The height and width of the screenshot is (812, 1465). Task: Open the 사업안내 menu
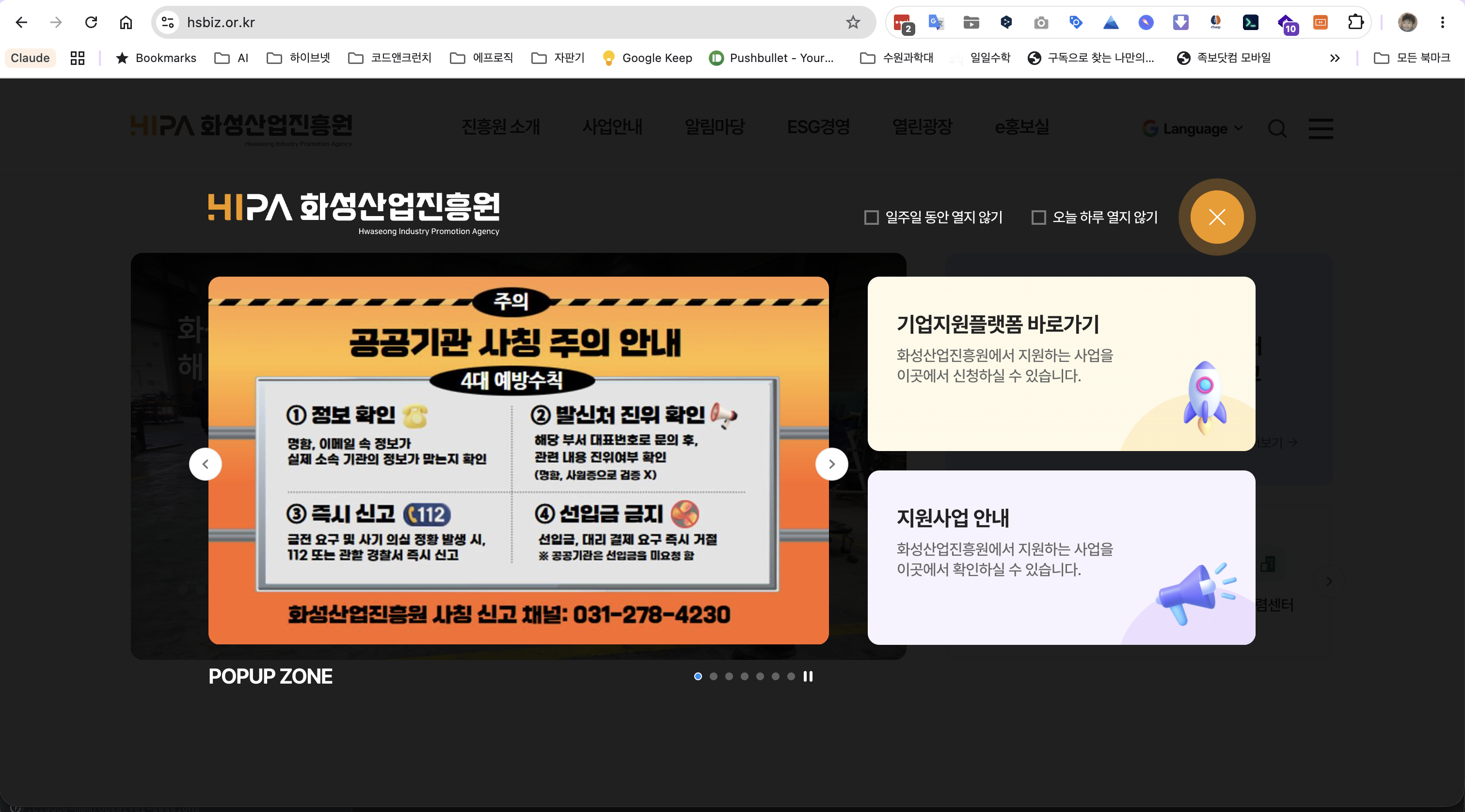tap(612, 126)
